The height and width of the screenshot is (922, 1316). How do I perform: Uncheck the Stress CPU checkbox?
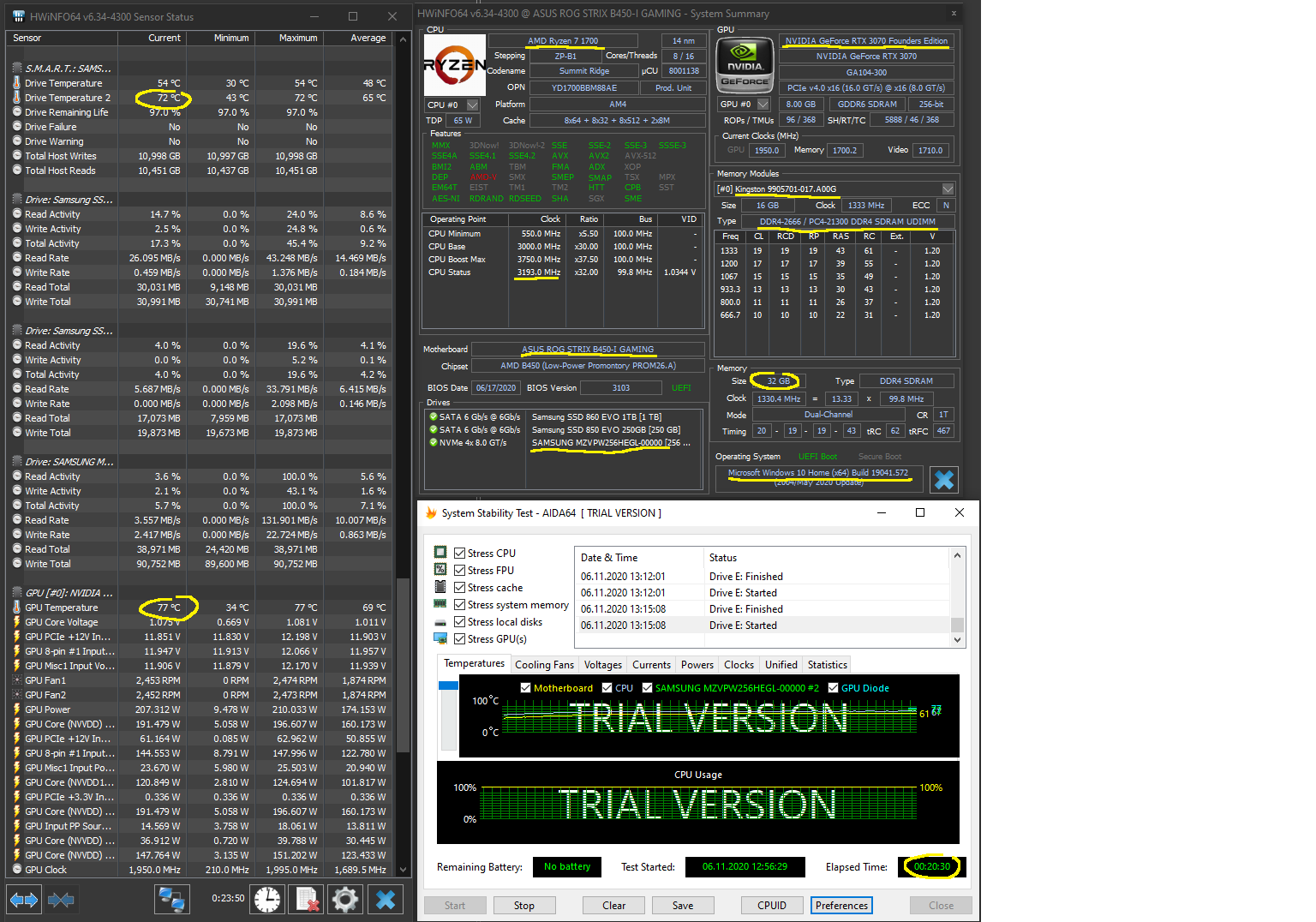pos(460,554)
